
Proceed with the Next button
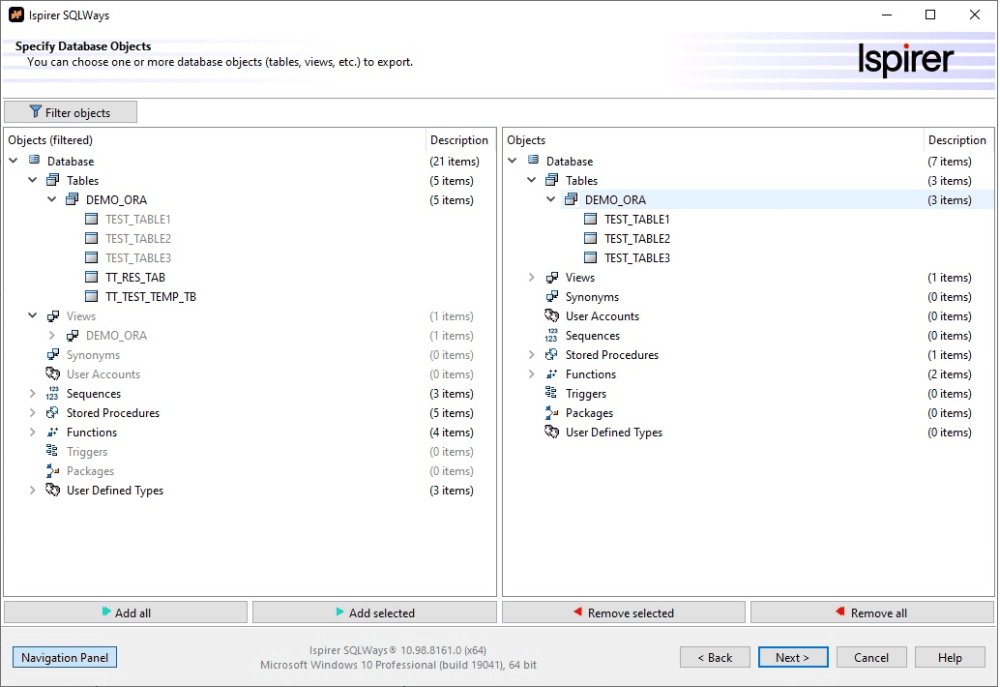coord(792,657)
